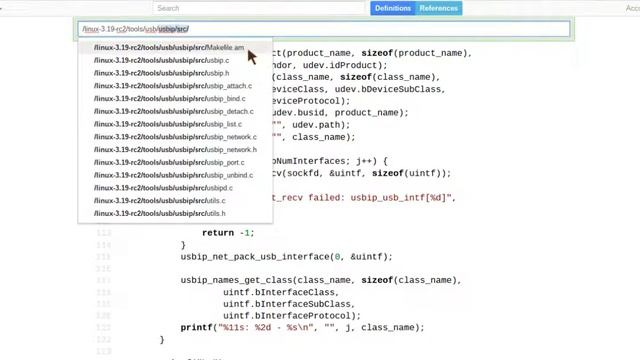The width and height of the screenshot is (640, 360).
Task: Select the Definitions button
Action: (393, 8)
